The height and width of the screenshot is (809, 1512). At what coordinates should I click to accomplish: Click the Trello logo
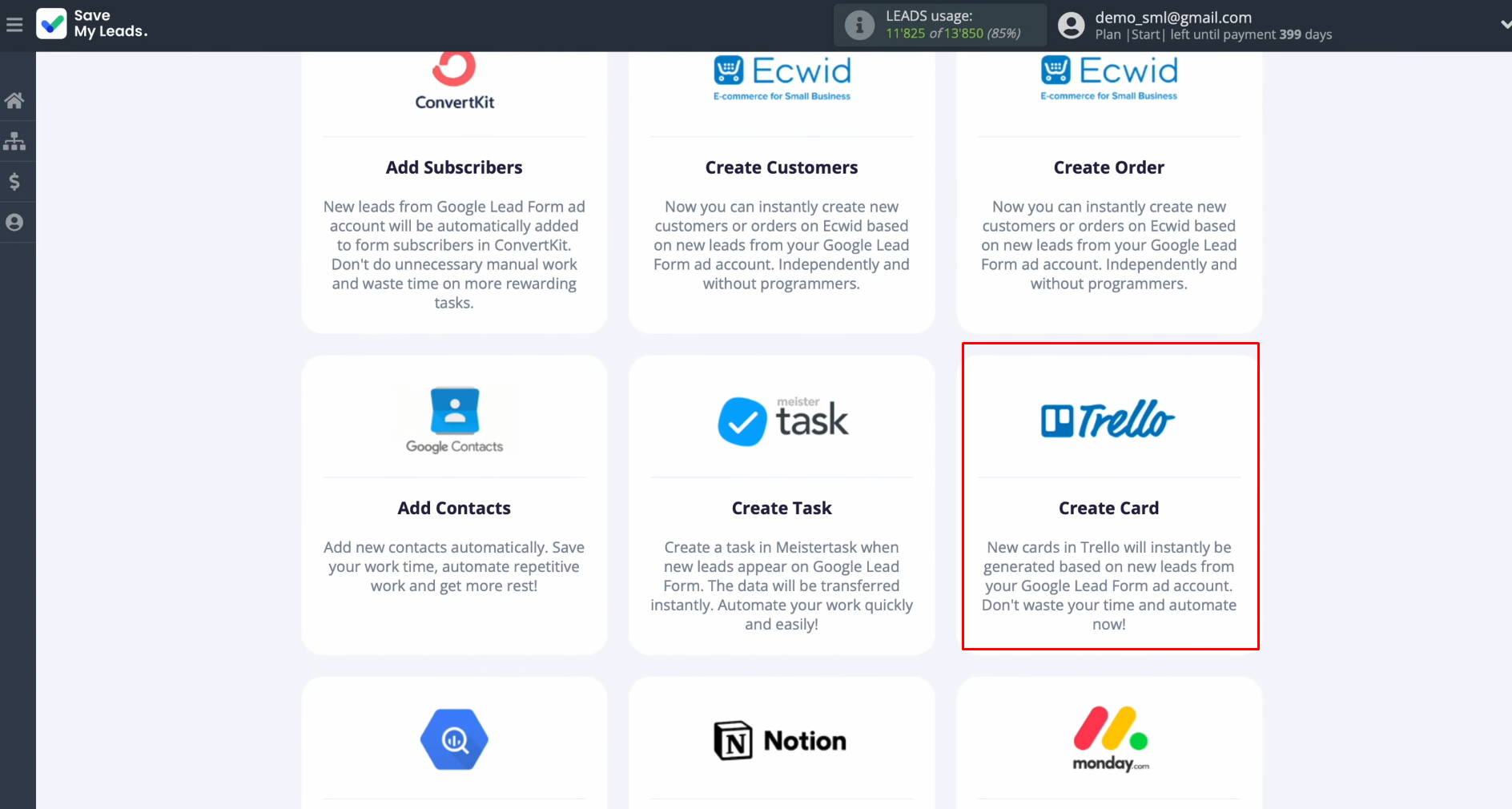(1108, 419)
